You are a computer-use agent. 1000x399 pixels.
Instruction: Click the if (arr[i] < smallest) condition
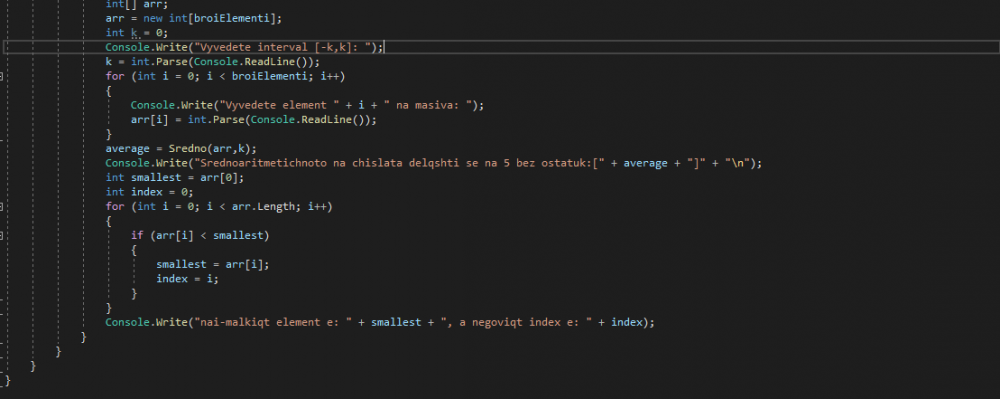pyautogui.click(x=200, y=236)
